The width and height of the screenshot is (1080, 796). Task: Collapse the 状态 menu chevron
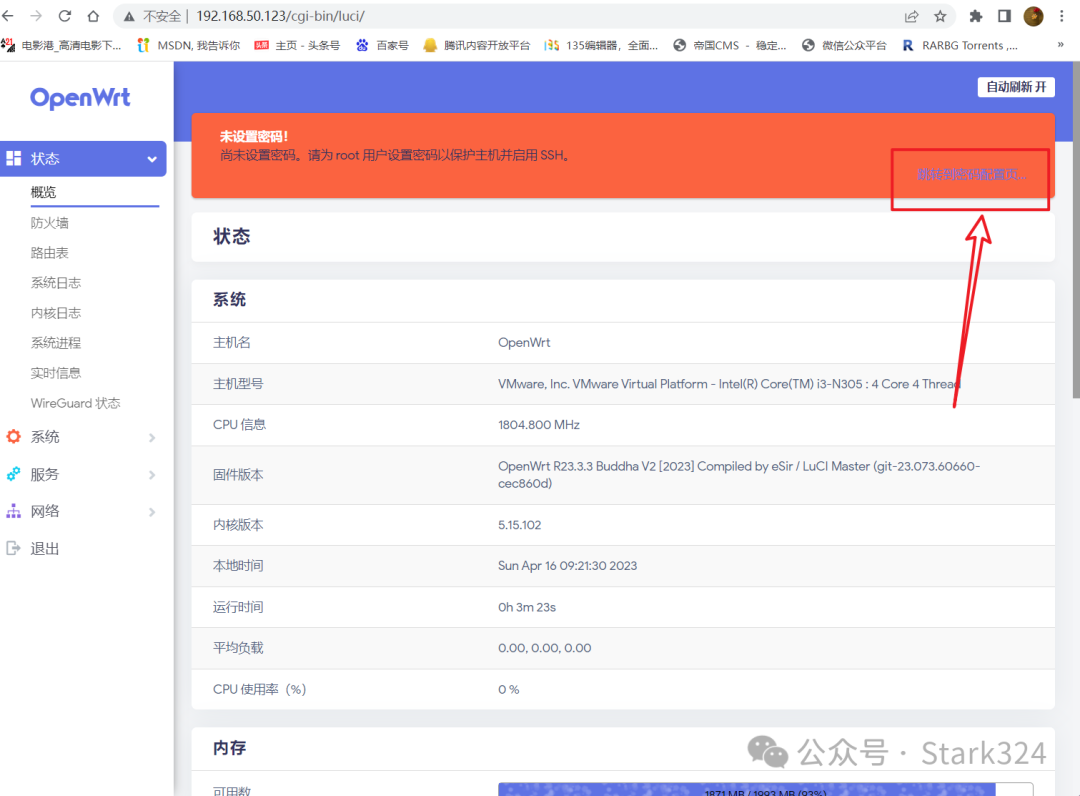152,159
